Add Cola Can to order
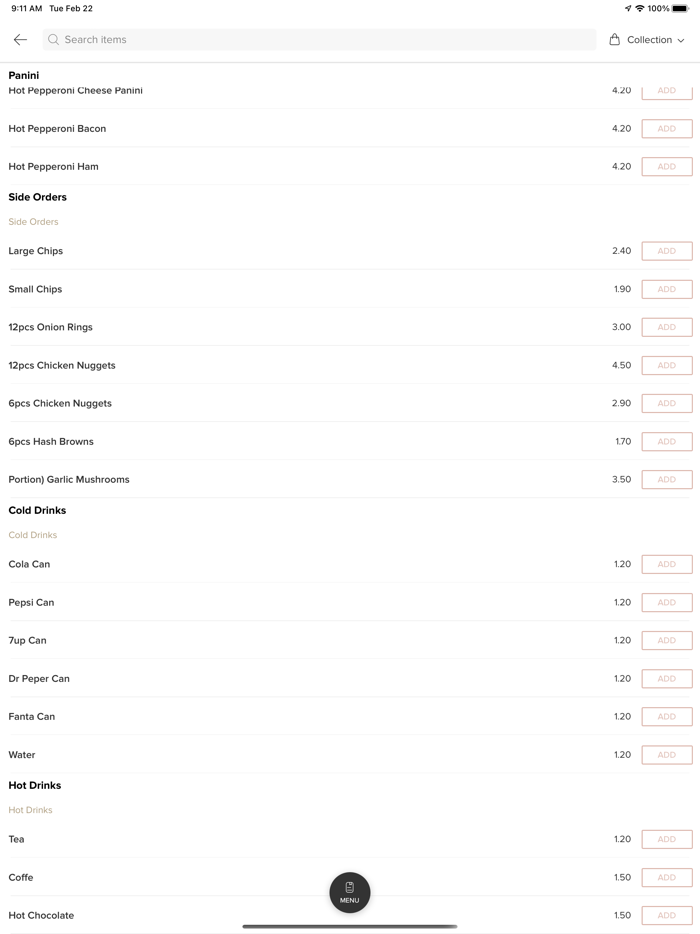Image resolution: width=700 pixels, height=934 pixels. click(667, 564)
